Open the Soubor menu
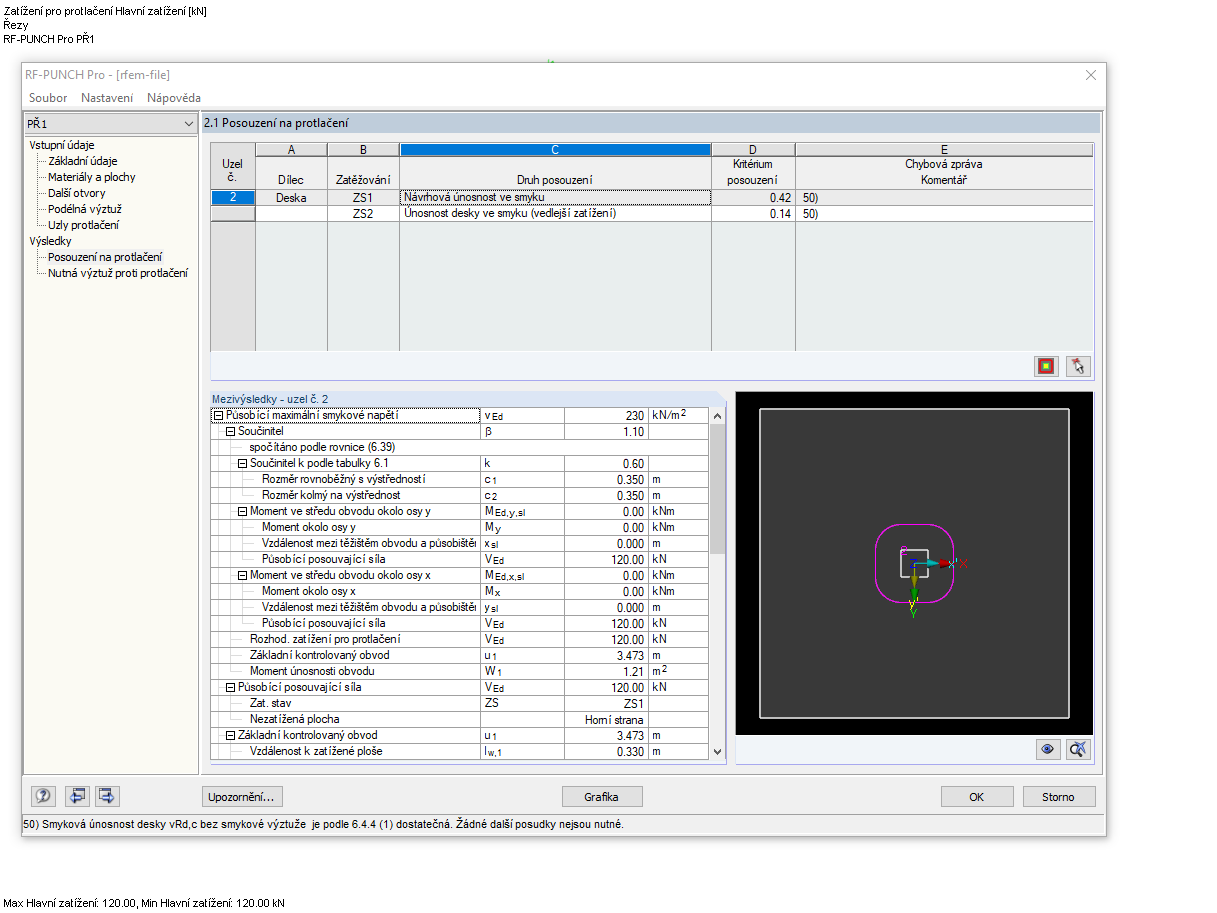 point(48,98)
